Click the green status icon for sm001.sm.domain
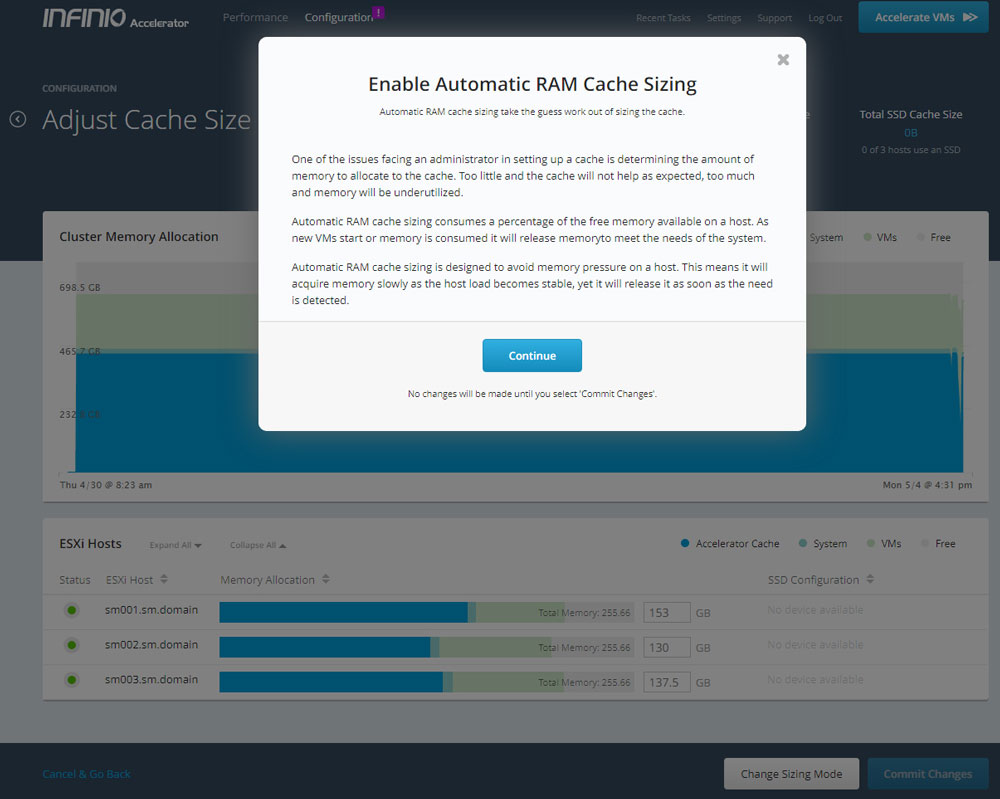The height and width of the screenshot is (799, 1000). pos(71,611)
